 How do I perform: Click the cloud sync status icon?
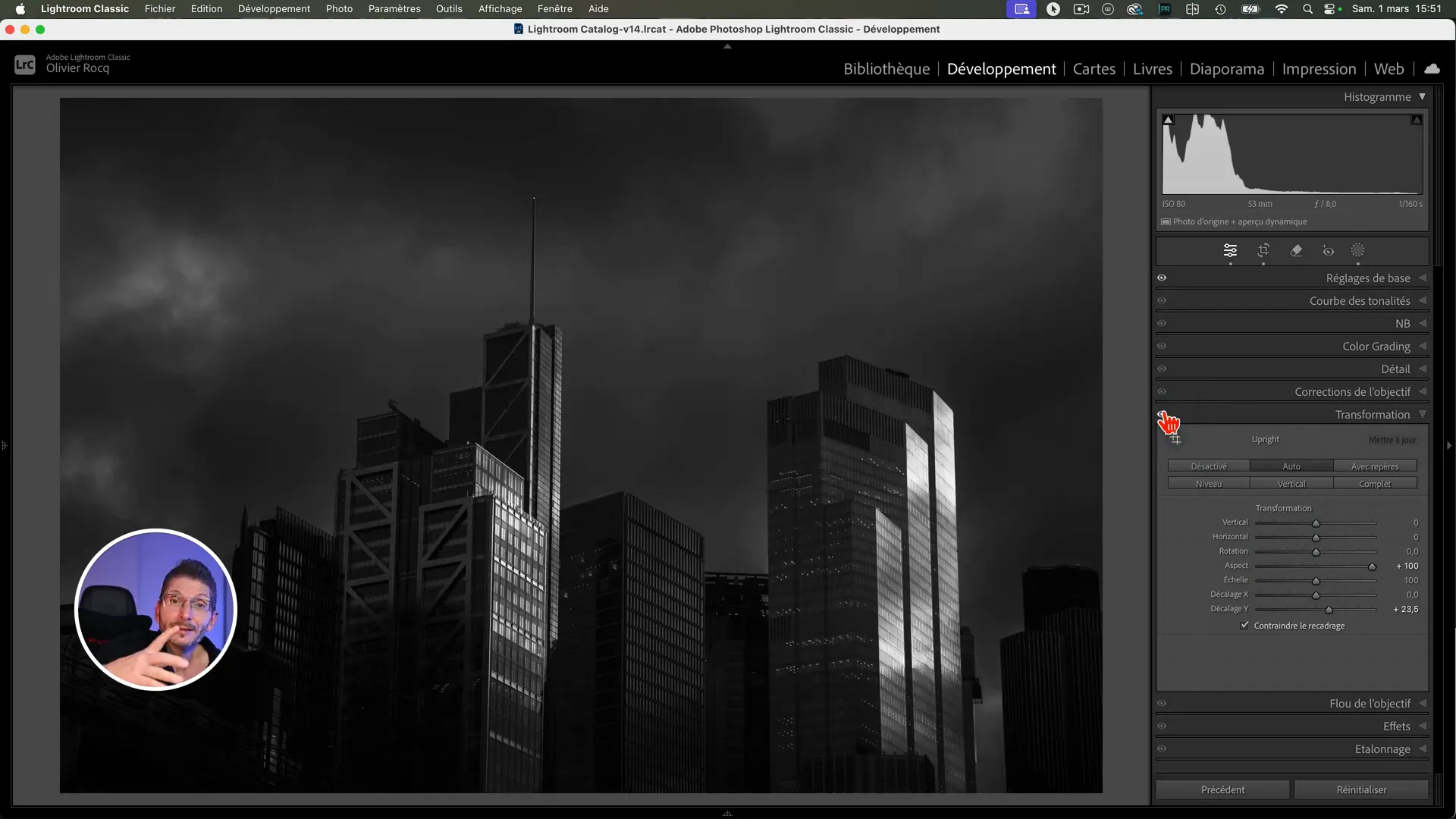pos(1432,68)
